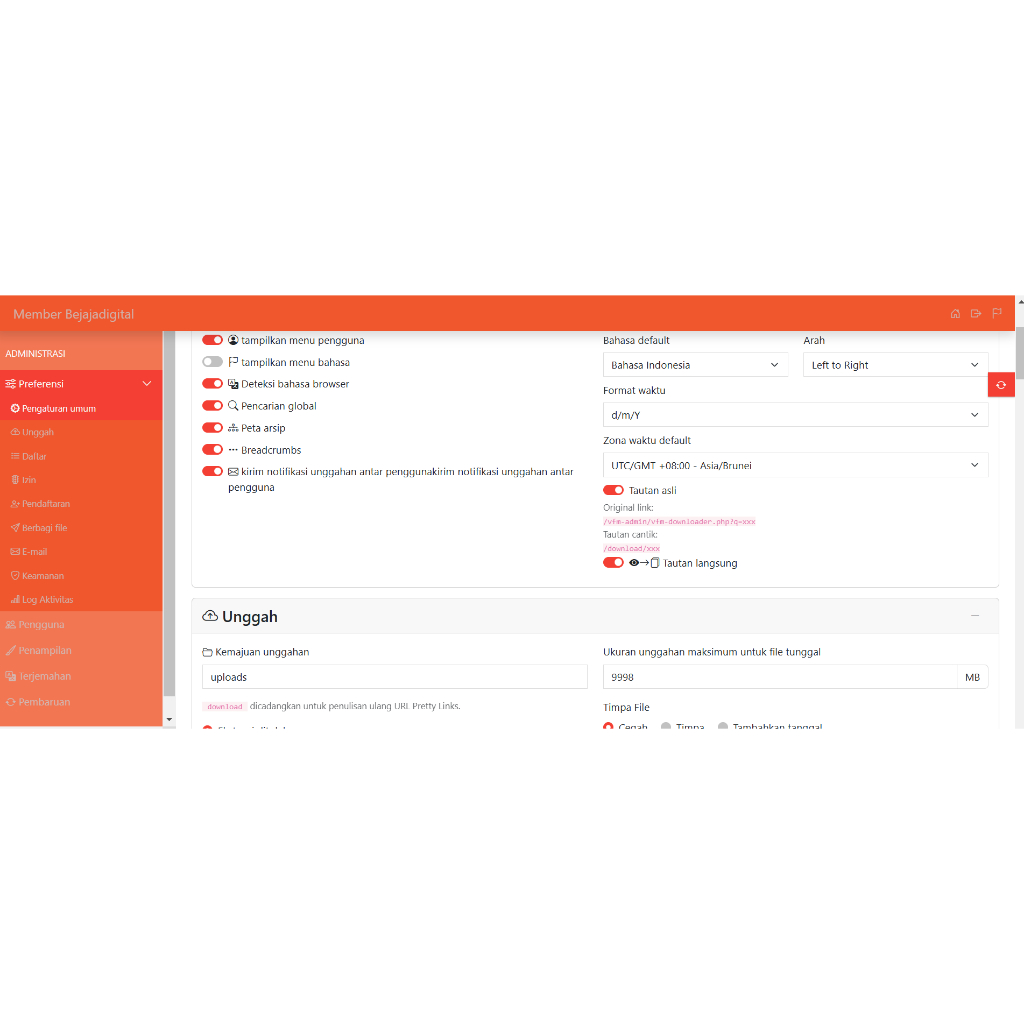Turn off Breadcrumbs switch

tap(212, 449)
